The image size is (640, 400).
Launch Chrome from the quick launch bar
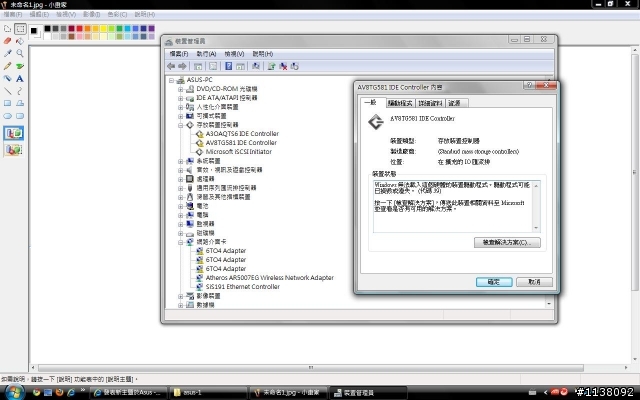coord(36,393)
